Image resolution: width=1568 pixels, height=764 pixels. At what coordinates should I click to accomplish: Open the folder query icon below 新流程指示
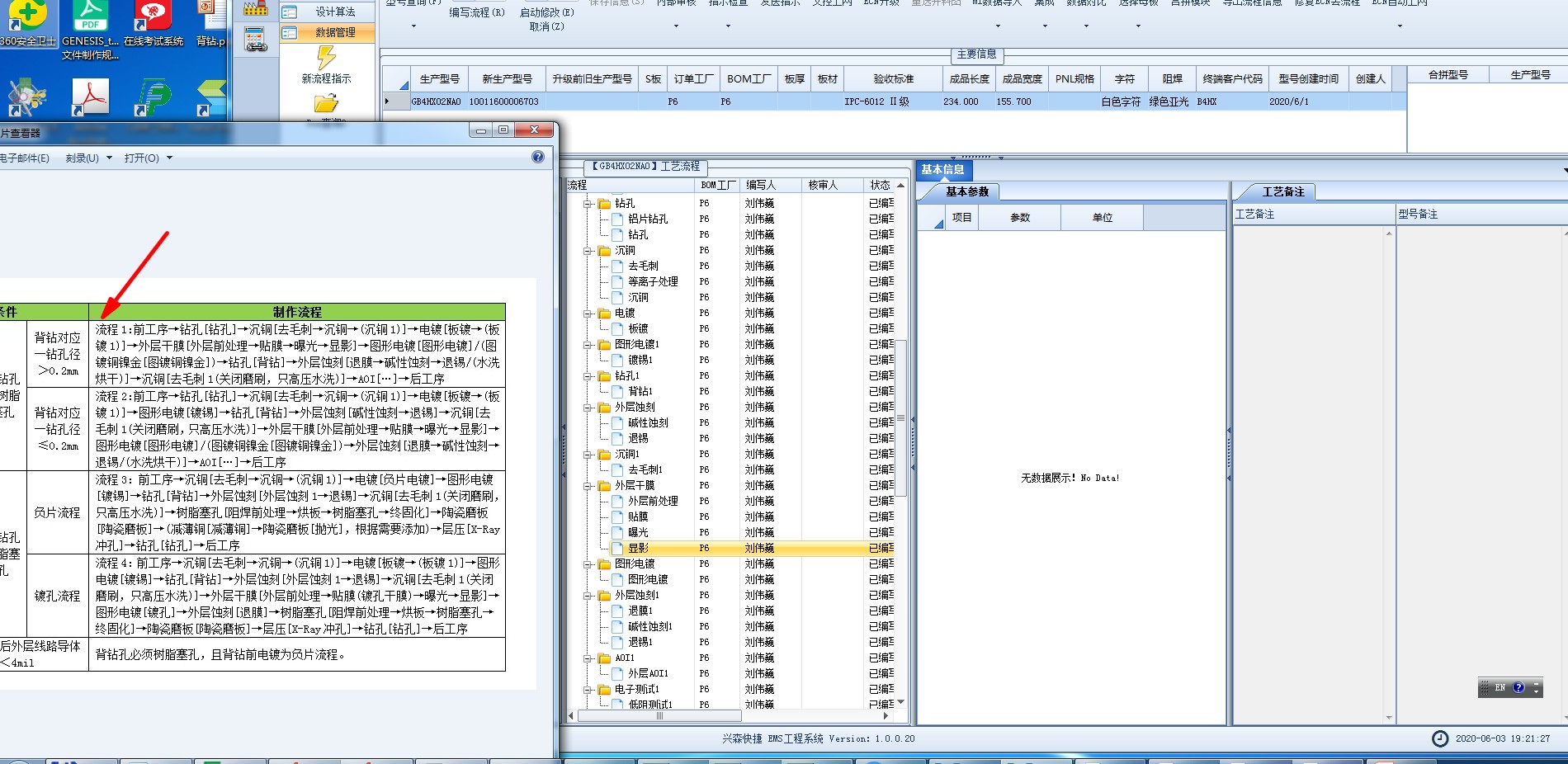click(x=326, y=104)
